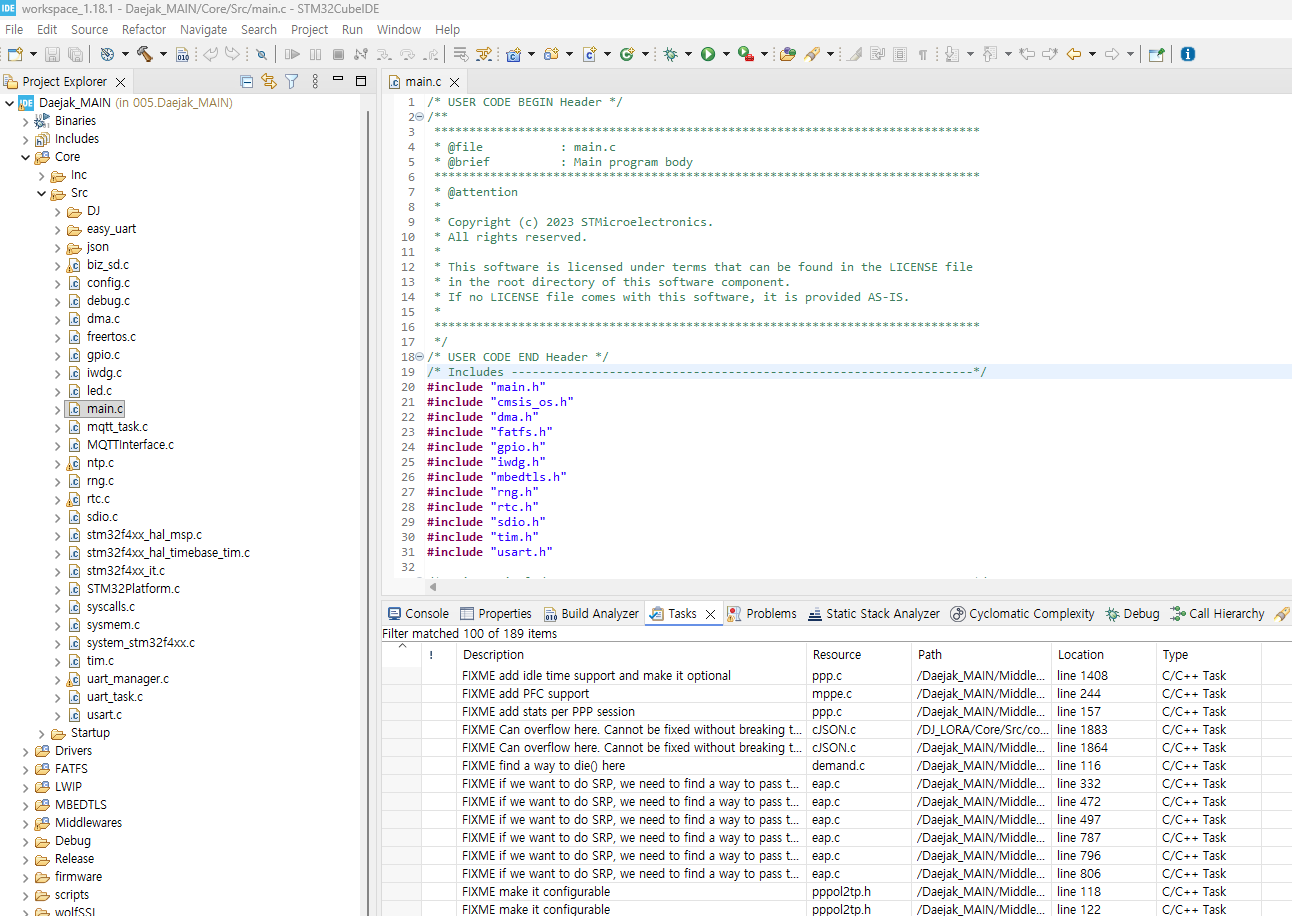This screenshot has width=1292, height=916.
Task: Expand the Middlewares folder node
Action: tap(26, 823)
